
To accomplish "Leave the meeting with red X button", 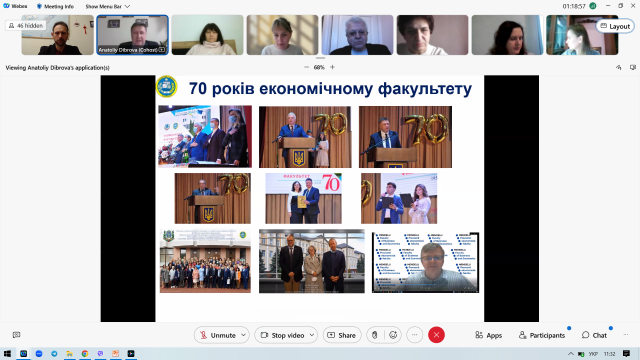I will coord(436,335).
